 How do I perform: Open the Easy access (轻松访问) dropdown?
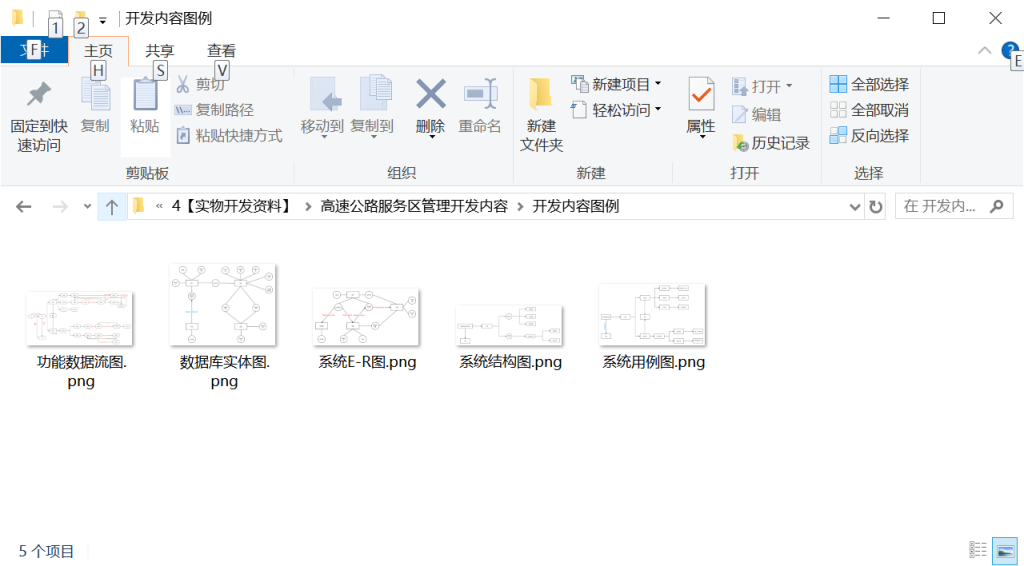[616, 110]
